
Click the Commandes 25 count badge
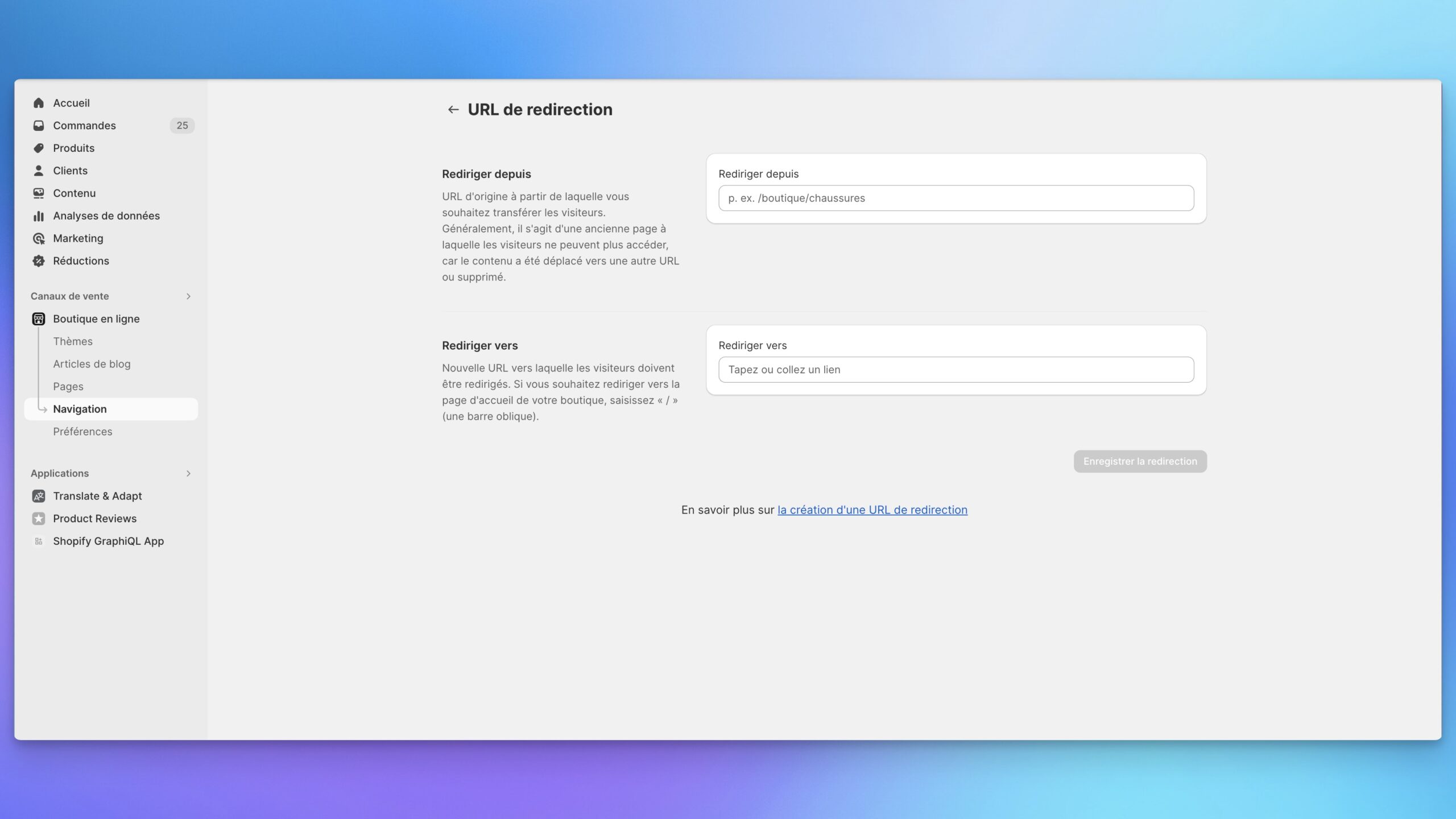[182, 126]
